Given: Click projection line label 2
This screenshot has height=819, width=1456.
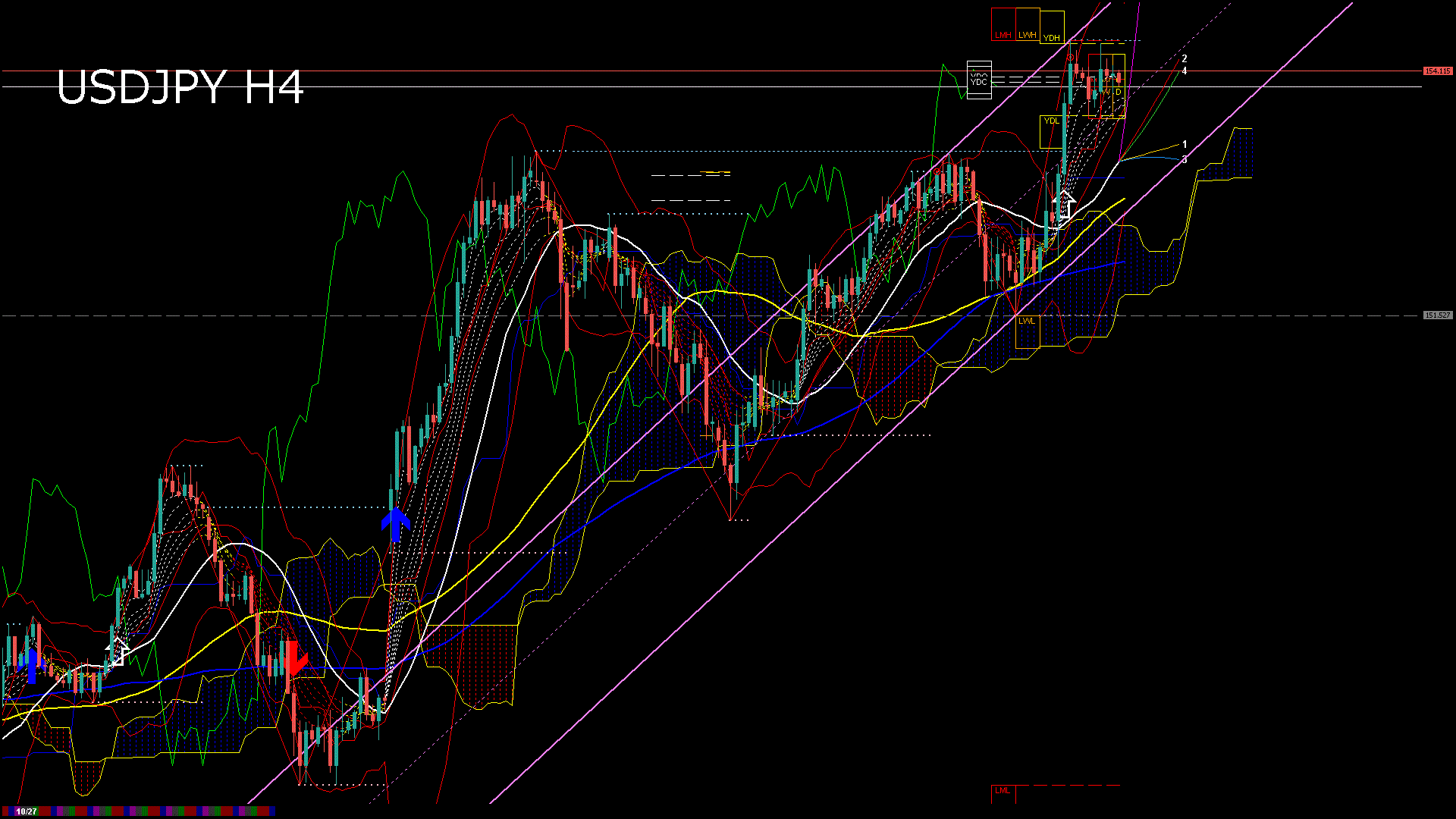Looking at the screenshot, I should tap(1185, 58).
